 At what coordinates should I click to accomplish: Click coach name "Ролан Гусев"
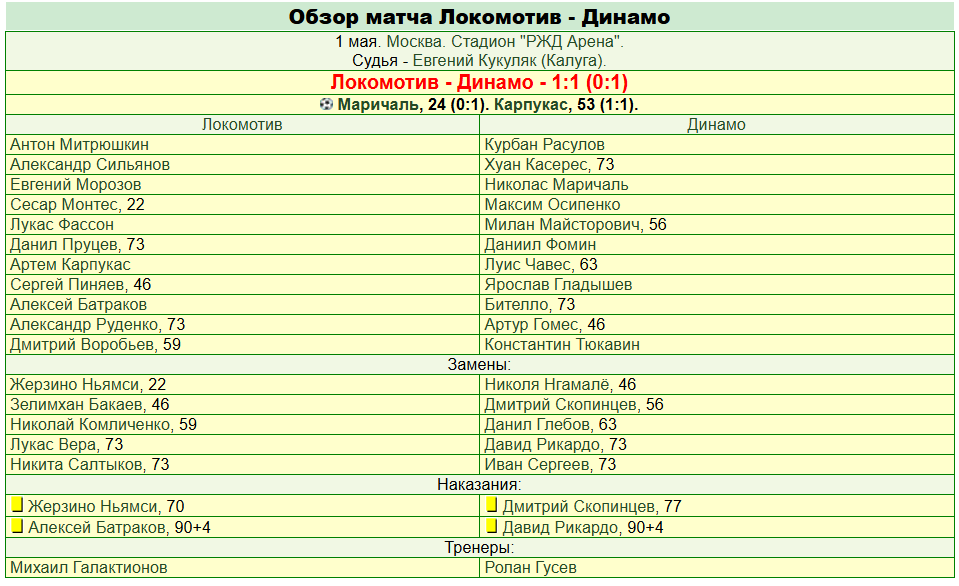click(531, 568)
